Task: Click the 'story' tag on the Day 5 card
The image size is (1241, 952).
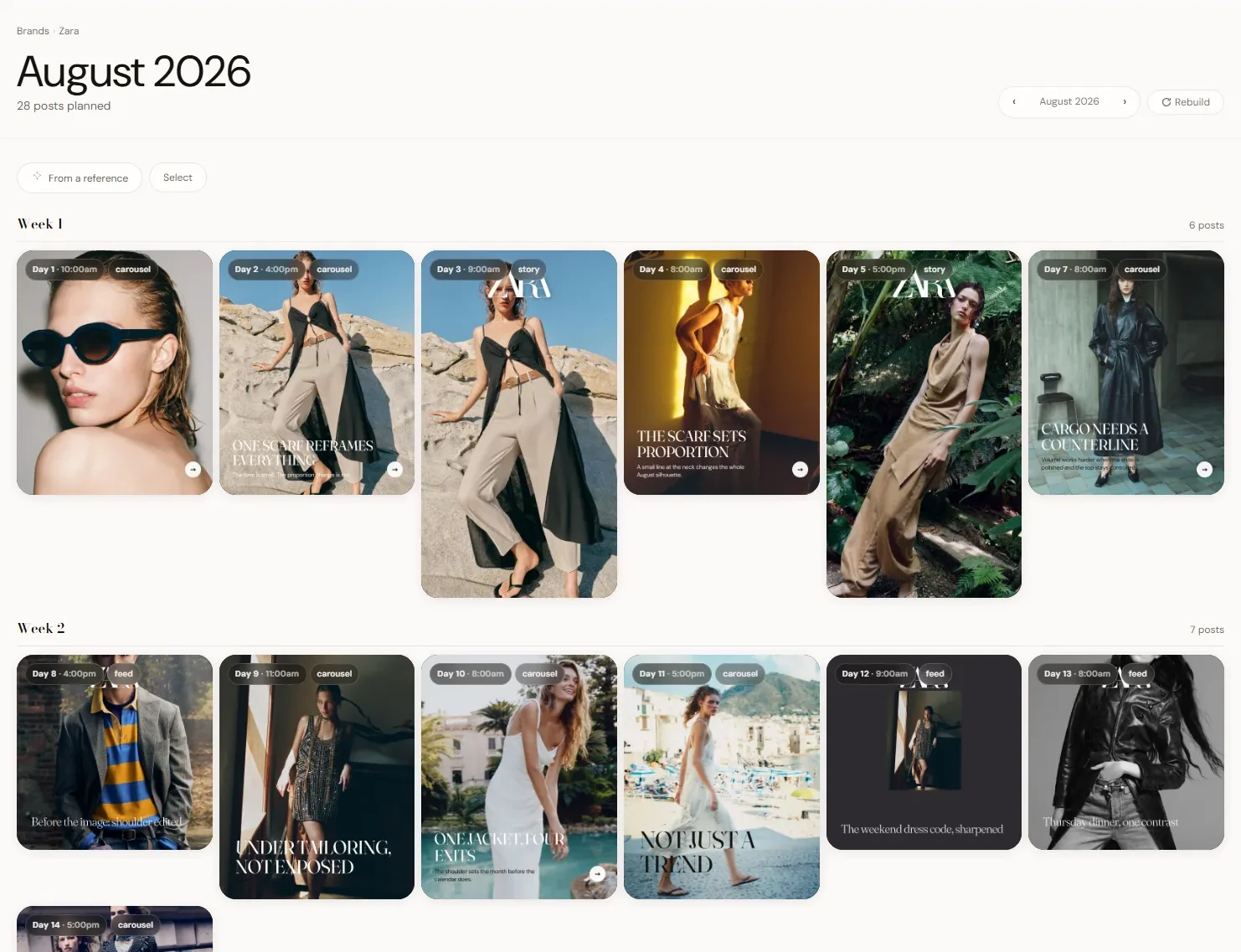Action: click(x=935, y=270)
